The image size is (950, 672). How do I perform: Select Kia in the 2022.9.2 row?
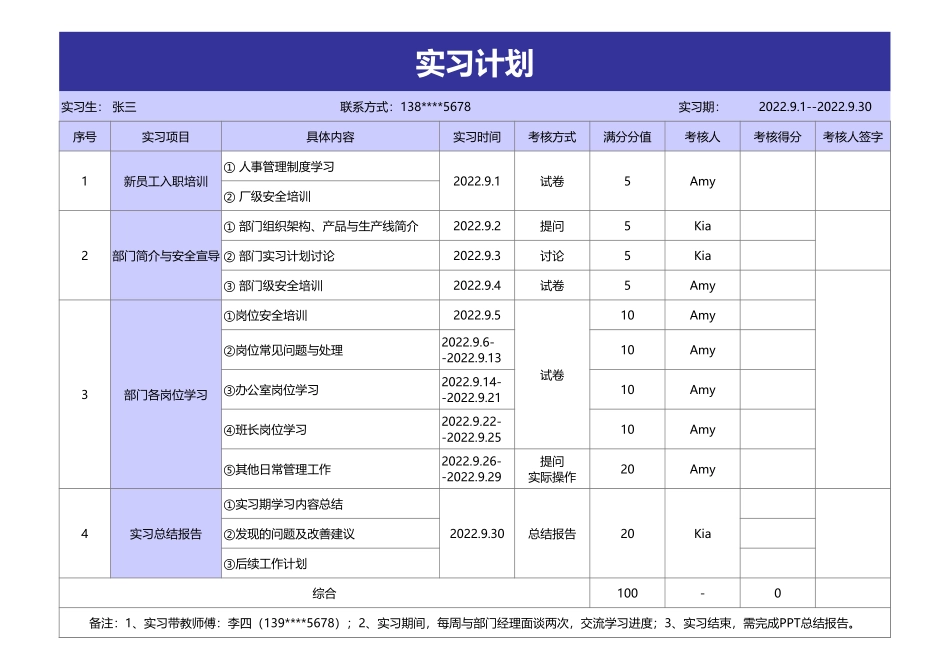click(702, 226)
